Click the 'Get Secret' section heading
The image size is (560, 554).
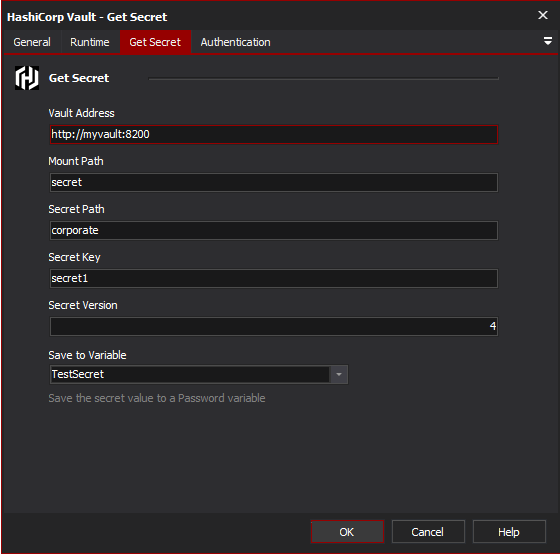pos(79,78)
